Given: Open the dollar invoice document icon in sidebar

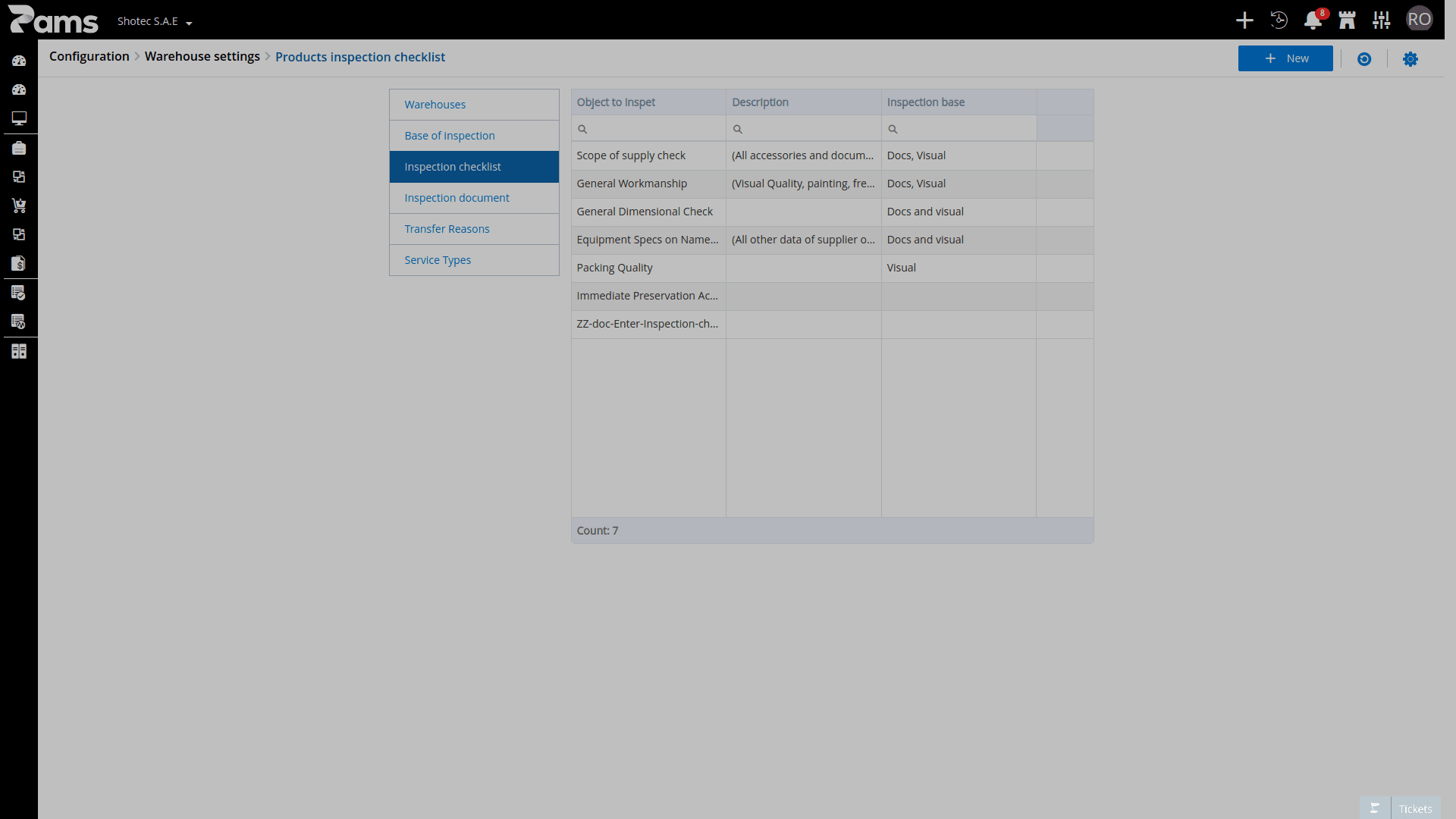Looking at the screenshot, I should pyautogui.click(x=19, y=263).
